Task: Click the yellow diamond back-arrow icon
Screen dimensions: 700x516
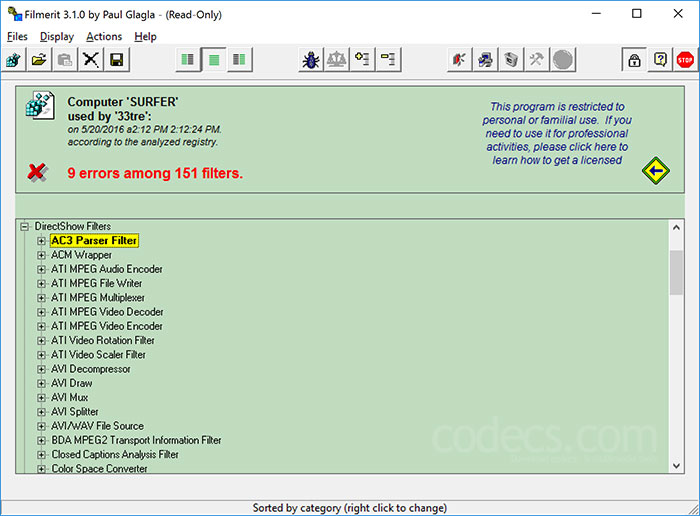Action: click(655, 171)
